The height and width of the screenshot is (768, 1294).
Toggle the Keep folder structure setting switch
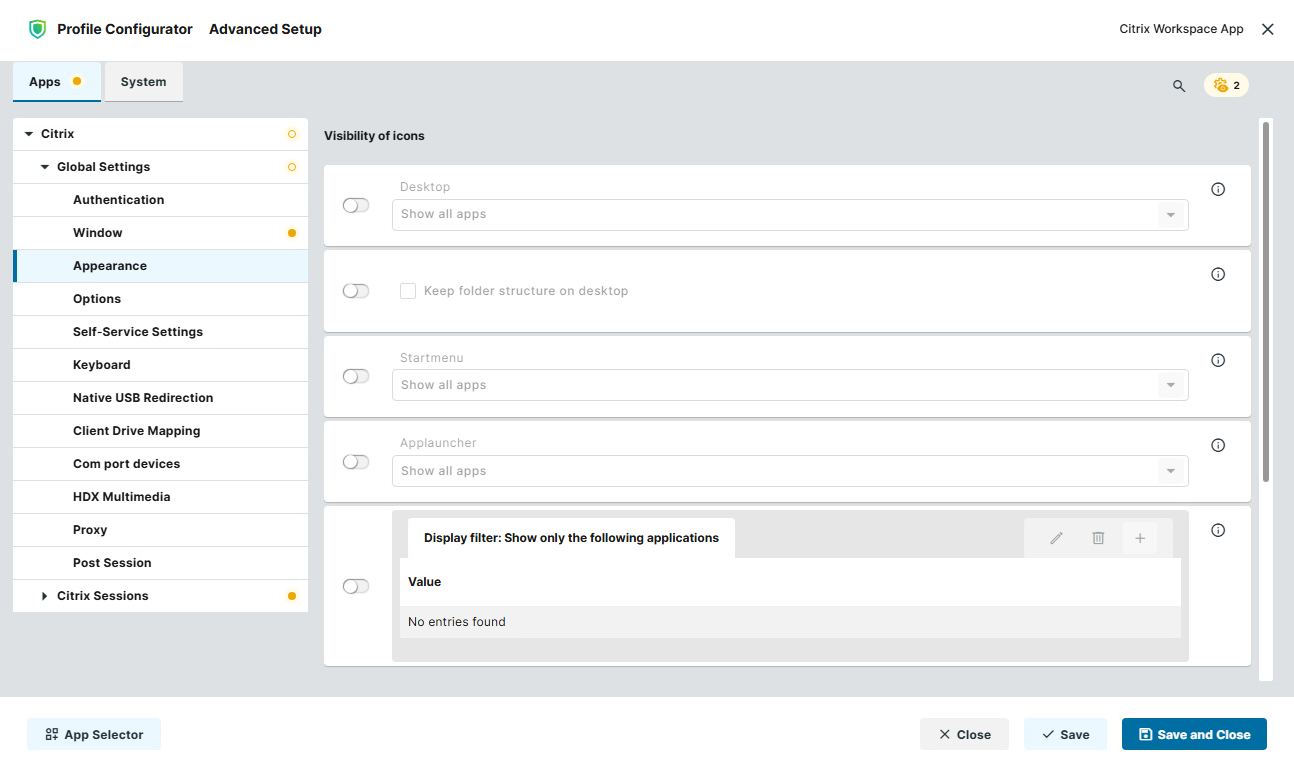pos(356,291)
